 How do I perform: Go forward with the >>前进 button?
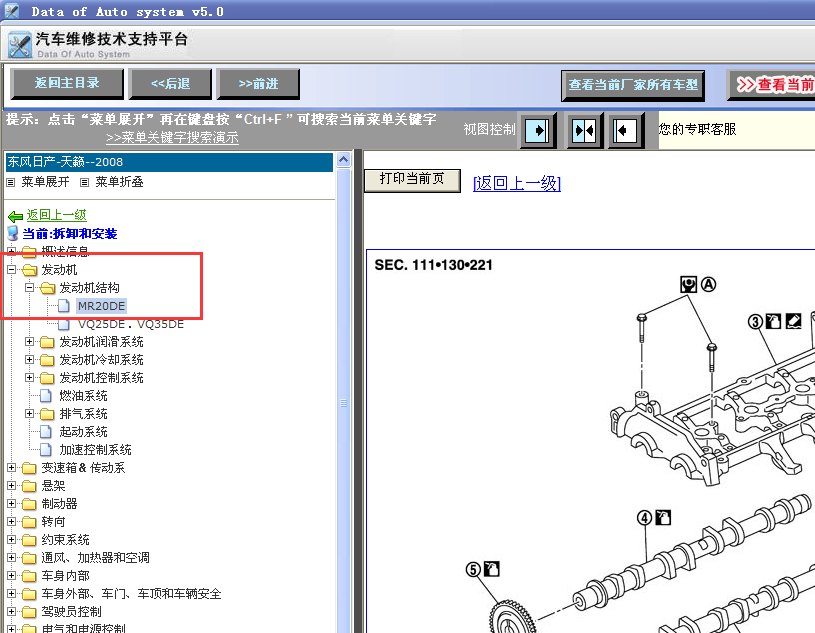258,84
